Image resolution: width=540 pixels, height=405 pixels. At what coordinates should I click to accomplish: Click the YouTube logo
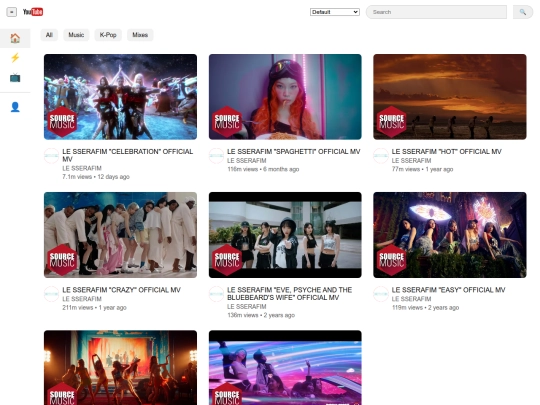pos(33,12)
